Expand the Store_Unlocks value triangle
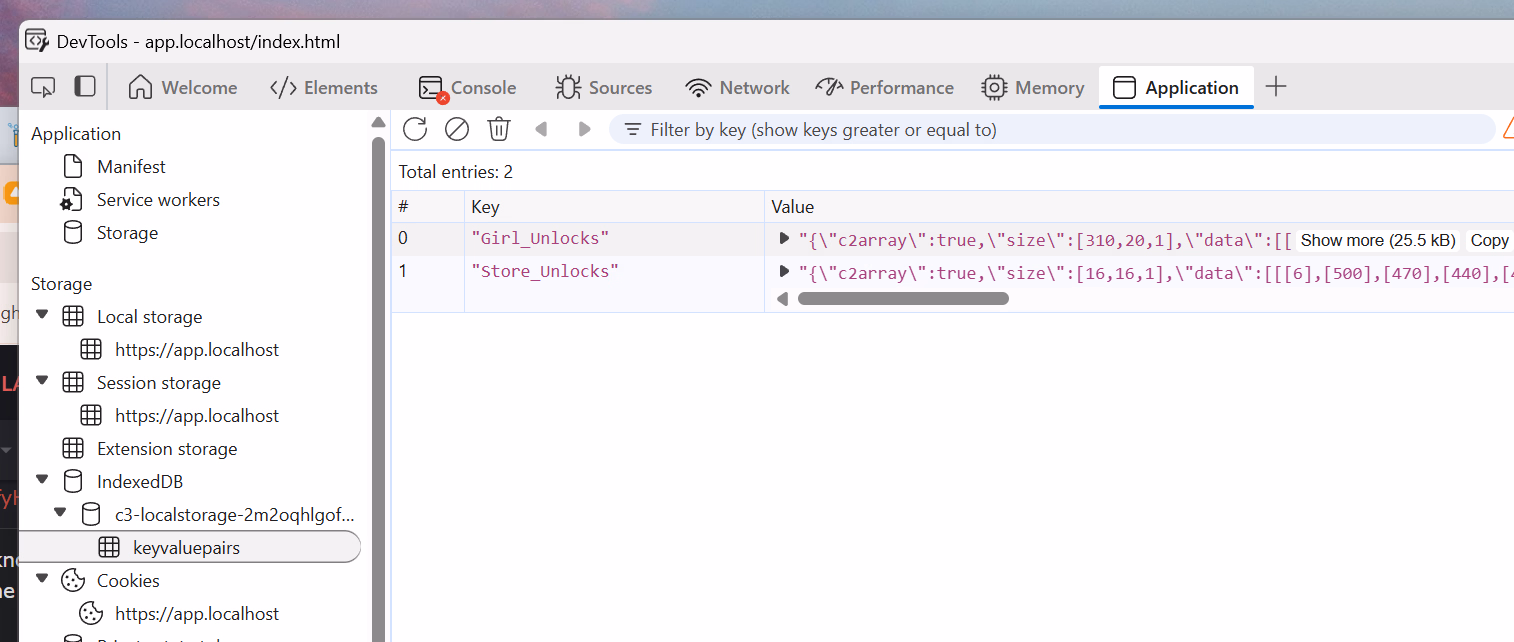1514x642 pixels. click(x=785, y=271)
